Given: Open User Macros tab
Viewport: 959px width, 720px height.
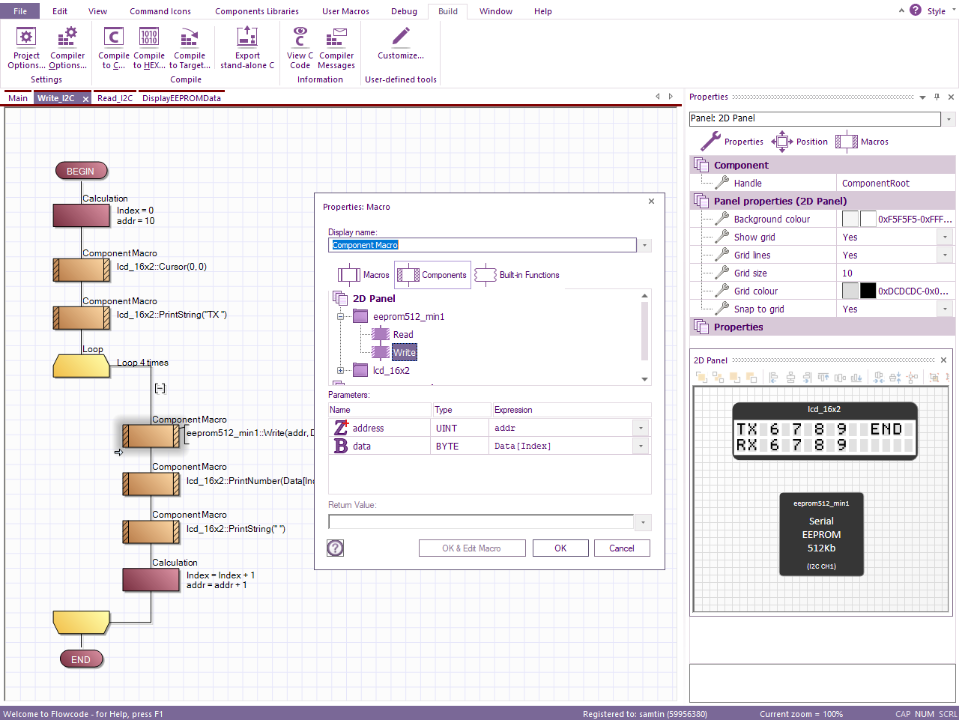Looking at the screenshot, I should click(x=346, y=11).
